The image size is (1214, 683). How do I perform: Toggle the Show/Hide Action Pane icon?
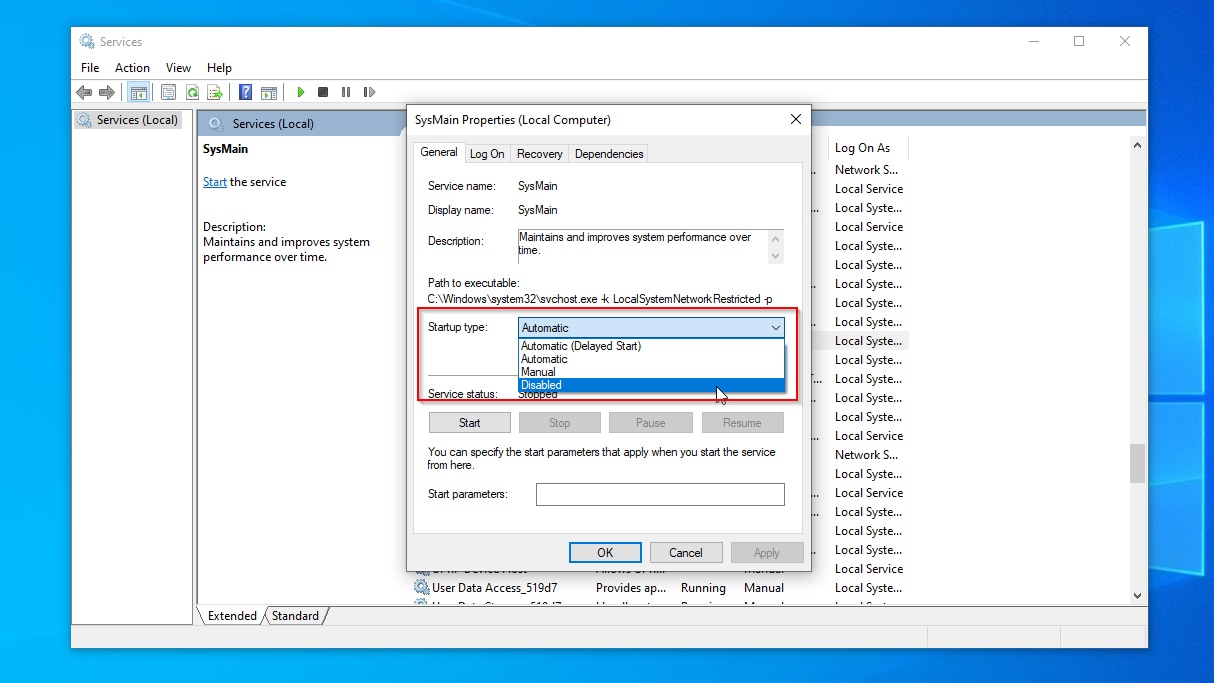pyautogui.click(x=269, y=92)
